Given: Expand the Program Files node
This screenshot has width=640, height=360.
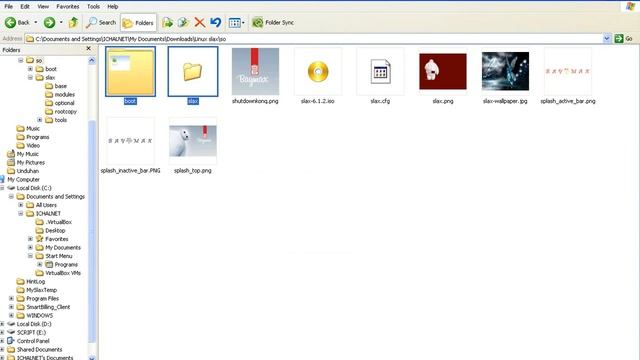Looking at the screenshot, I should click(11, 298).
